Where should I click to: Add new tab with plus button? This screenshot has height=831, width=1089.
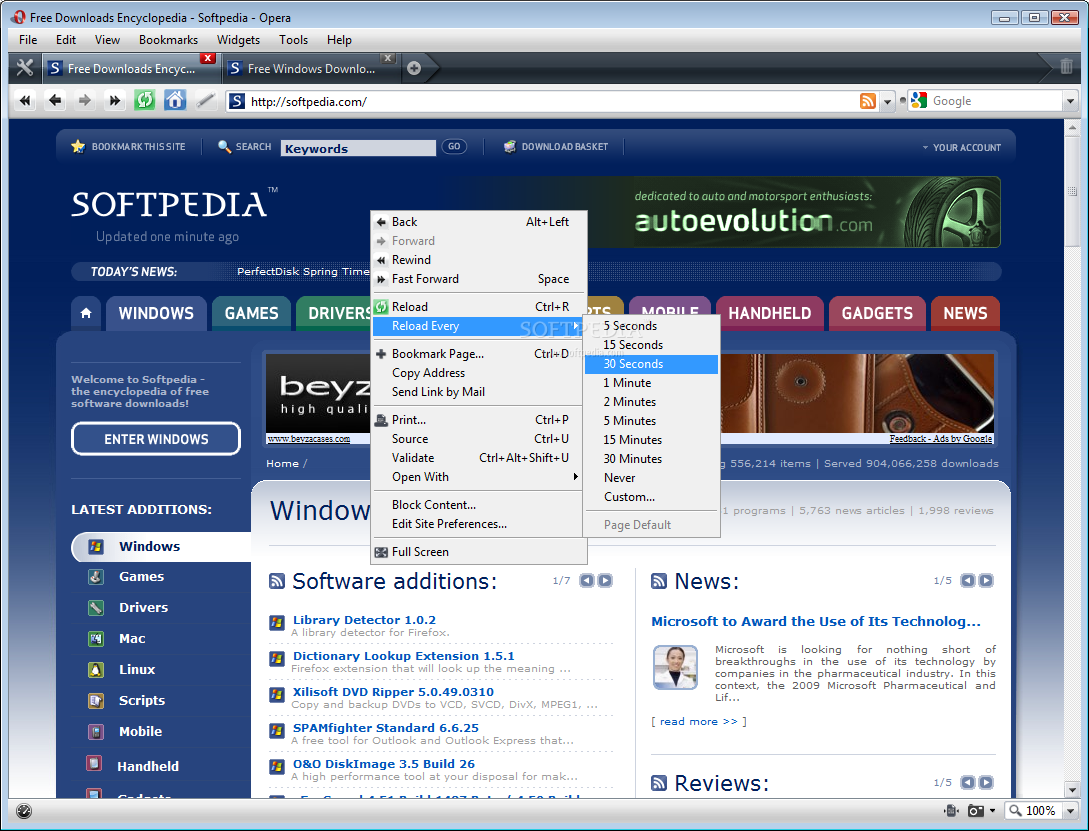click(414, 68)
